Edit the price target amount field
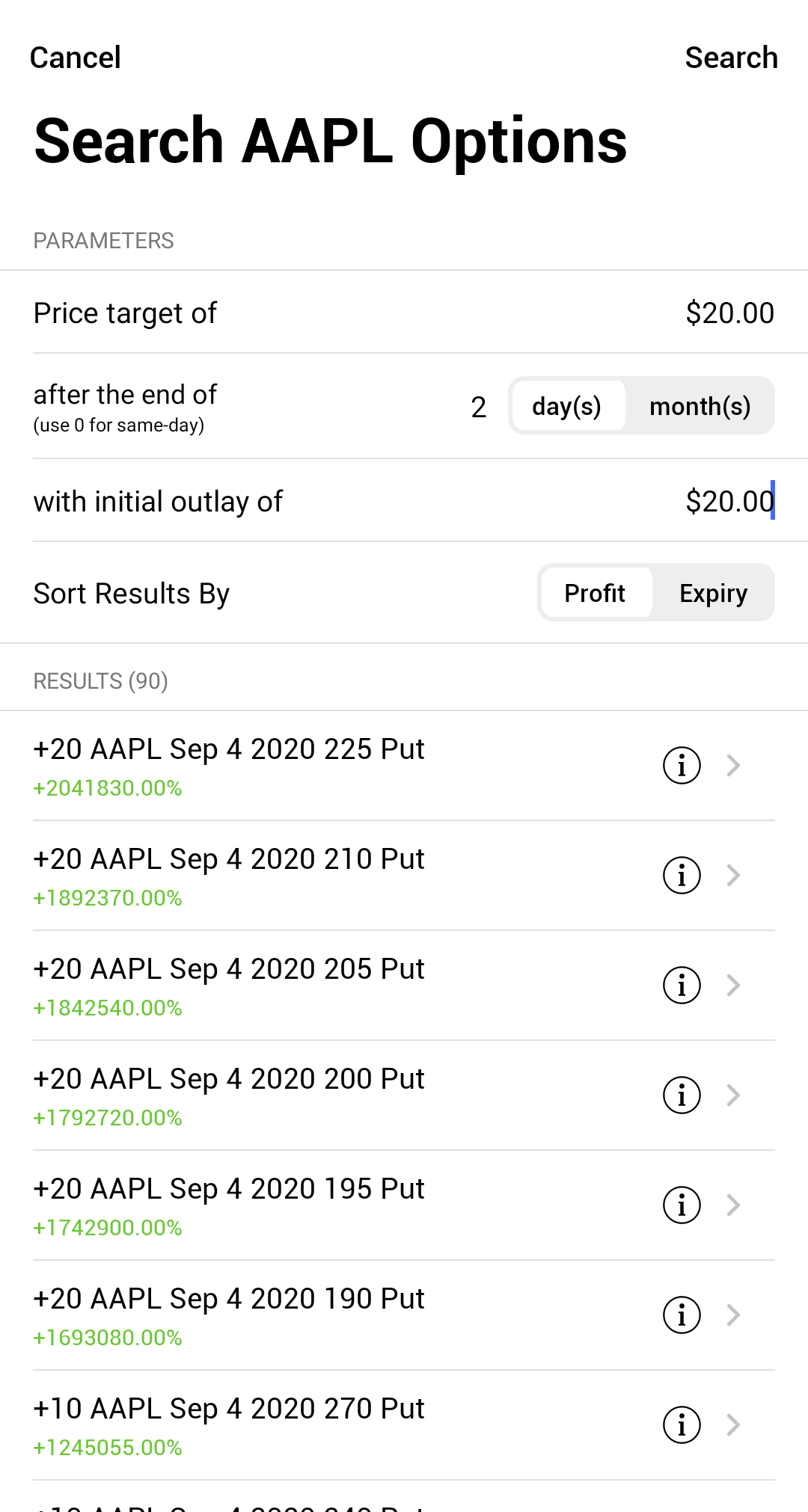808x1512 pixels. point(729,313)
